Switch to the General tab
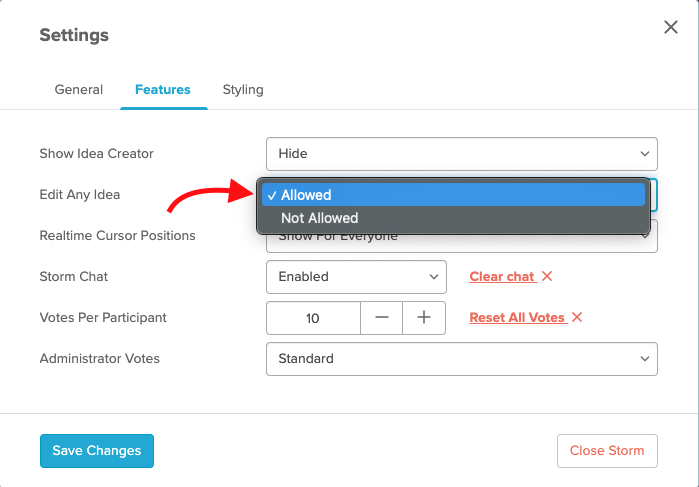Viewport: 699px width, 487px height. [x=78, y=90]
